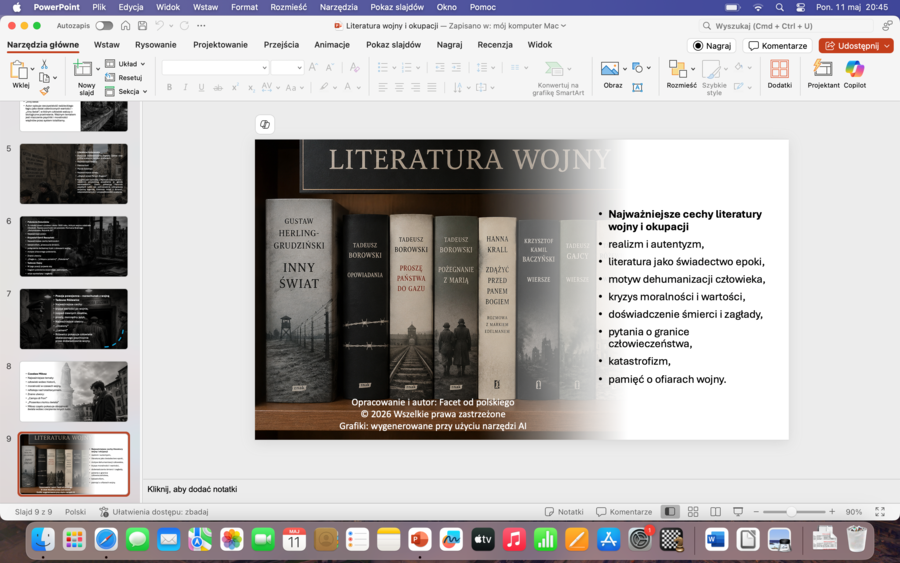
Task: Open the Układ layout dropdown
Action: coord(125,64)
